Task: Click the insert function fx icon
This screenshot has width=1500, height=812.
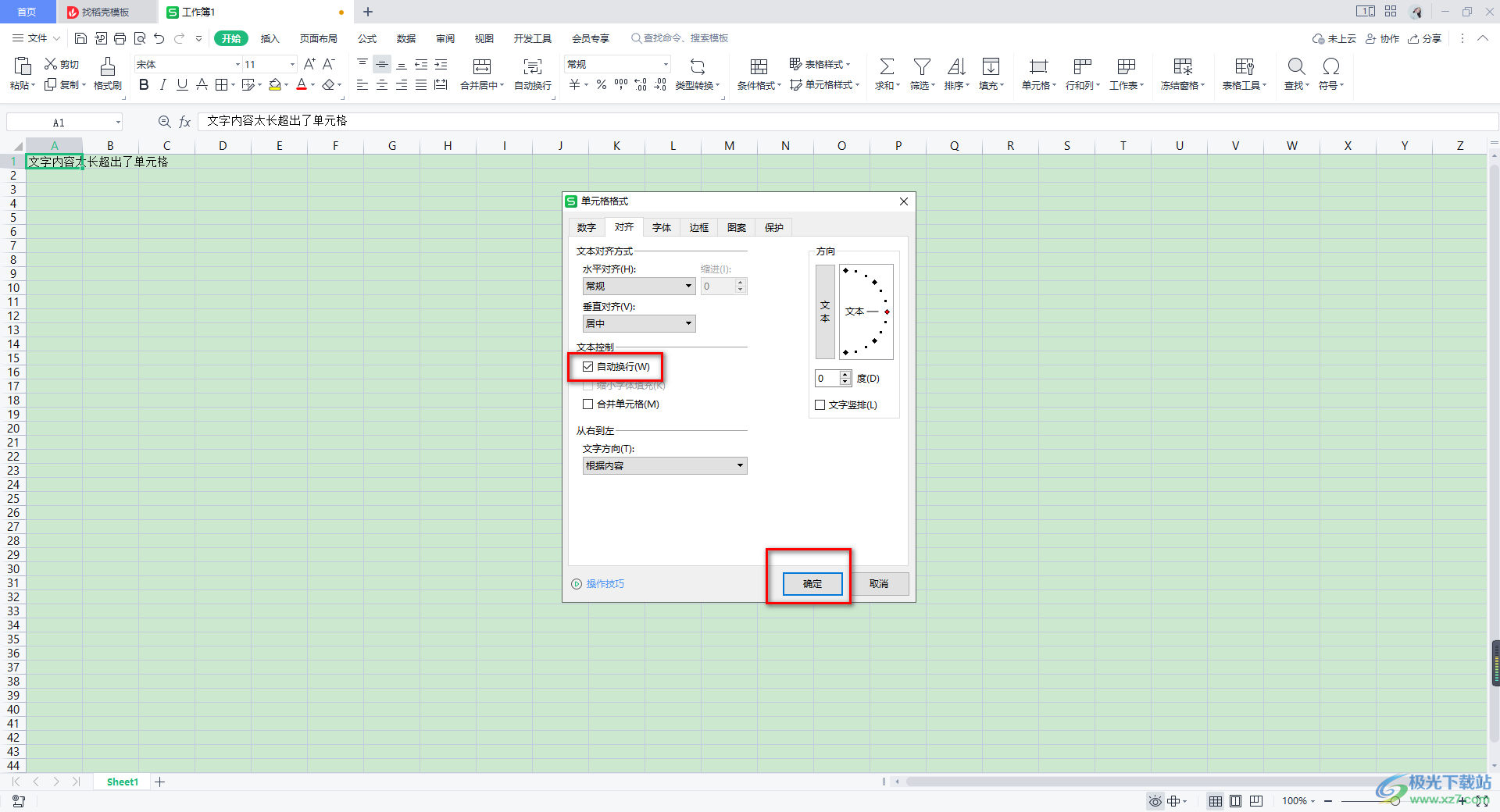Action: [185, 122]
